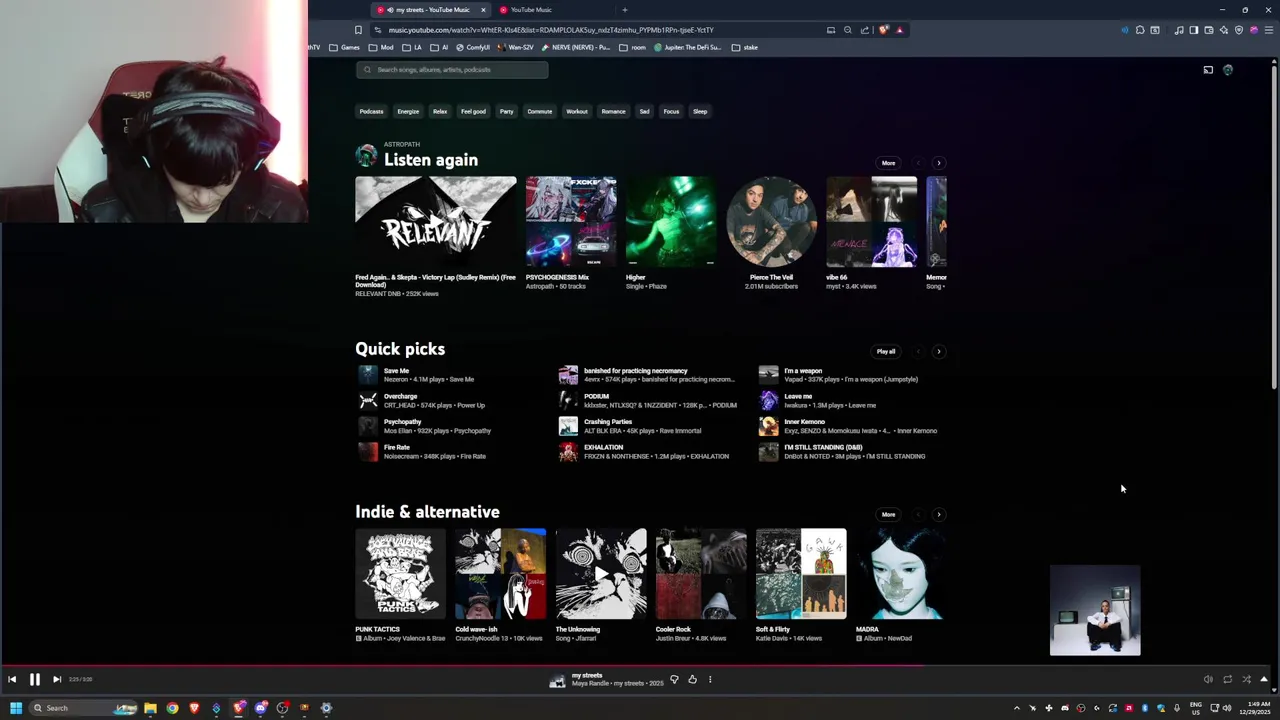Viewport: 1280px width, 720px height.
Task: Open the PUNK TACTICS album cover
Action: [401, 574]
